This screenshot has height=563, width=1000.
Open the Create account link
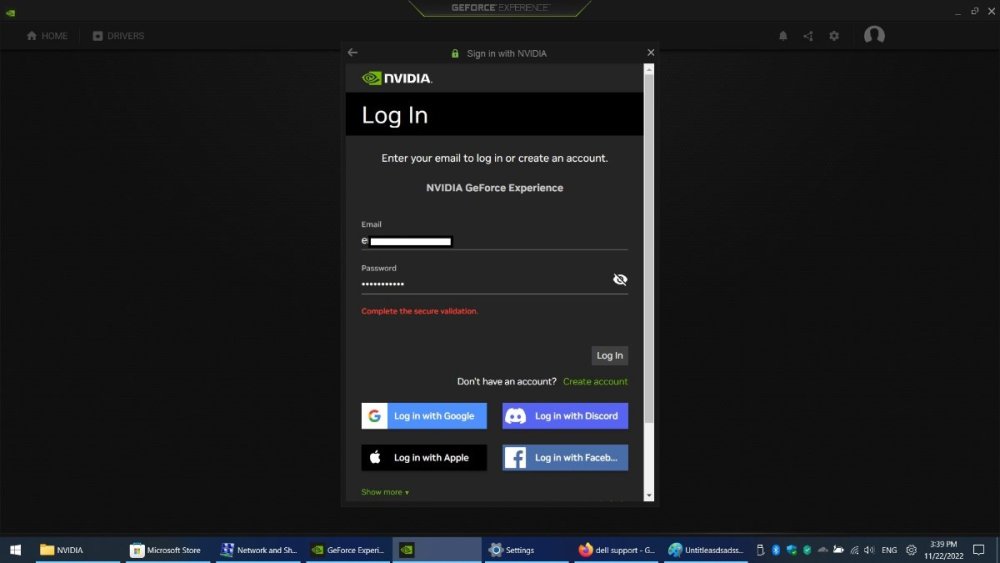(x=595, y=381)
